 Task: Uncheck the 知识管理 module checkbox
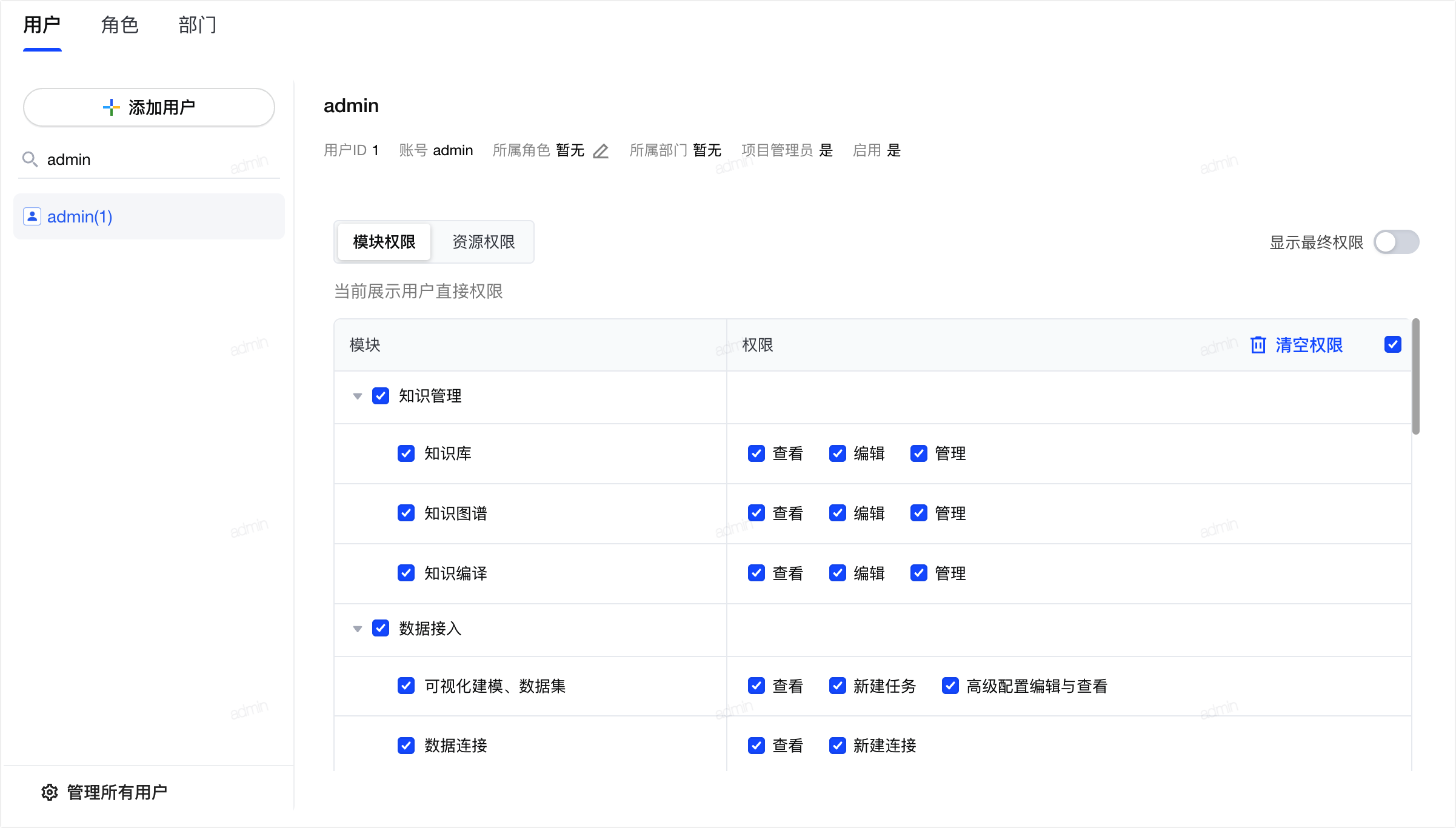click(381, 396)
